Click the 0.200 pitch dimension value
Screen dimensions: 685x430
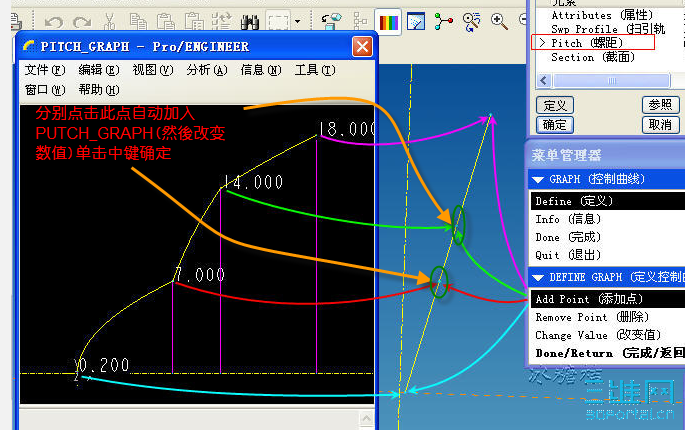(x=102, y=365)
